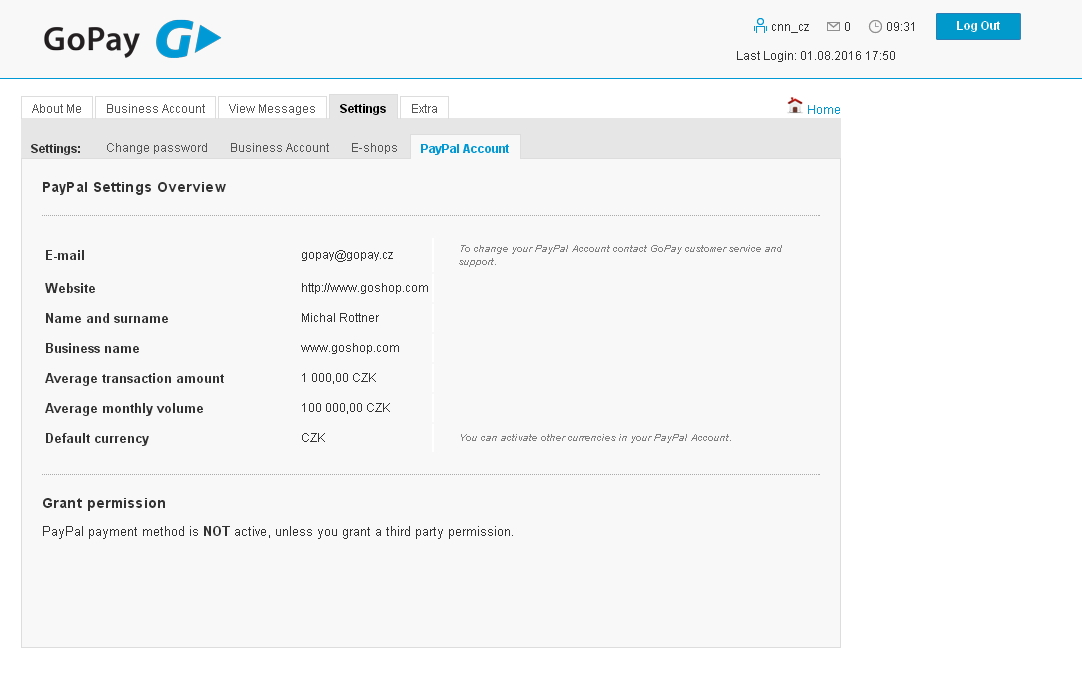Click the gopay@gopay.cz e-mail value
The width and height of the screenshot is (1082, 697).
coord(347,255)
